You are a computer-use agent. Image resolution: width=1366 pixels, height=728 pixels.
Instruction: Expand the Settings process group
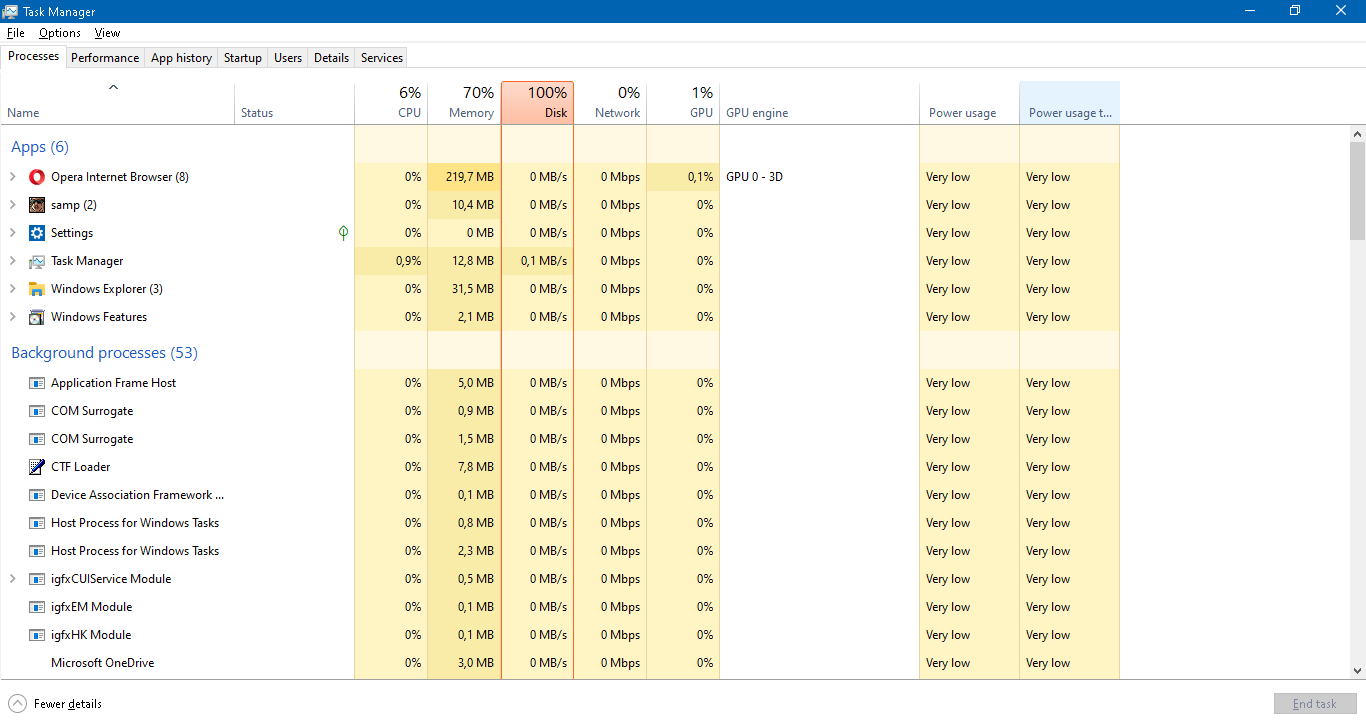point(12,233)
